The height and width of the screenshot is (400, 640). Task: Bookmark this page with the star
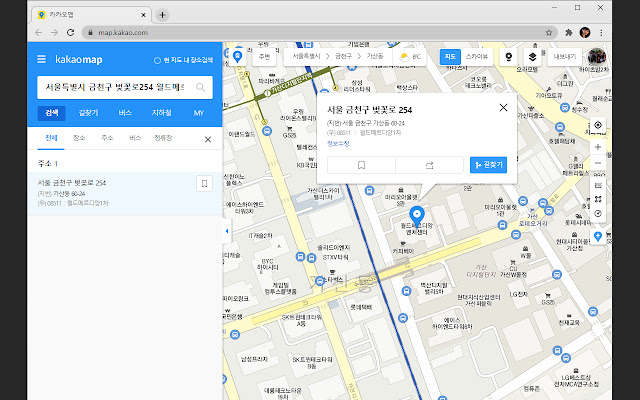coord(549,33)
